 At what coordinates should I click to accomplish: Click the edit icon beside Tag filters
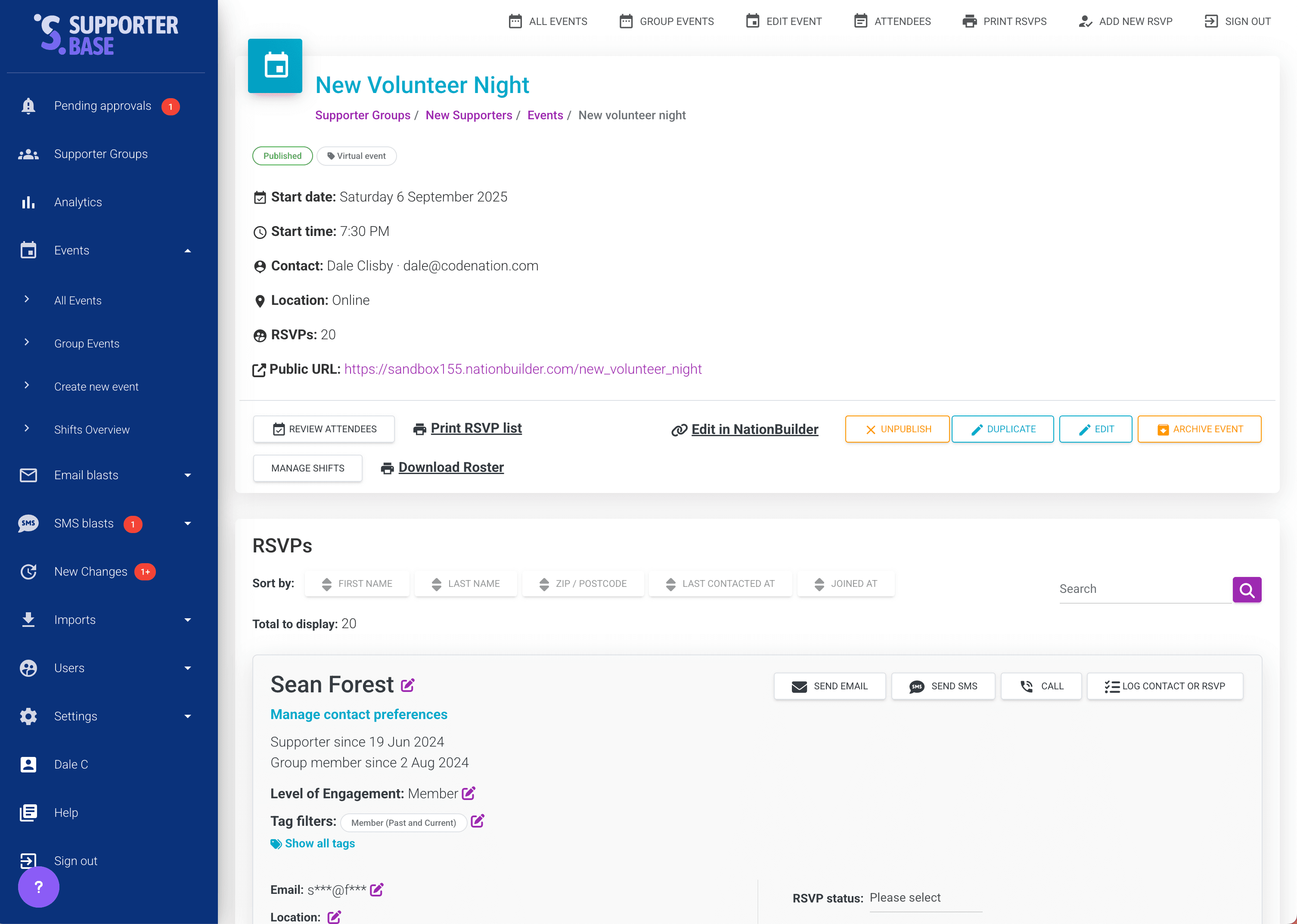click(x=477, y=821)
